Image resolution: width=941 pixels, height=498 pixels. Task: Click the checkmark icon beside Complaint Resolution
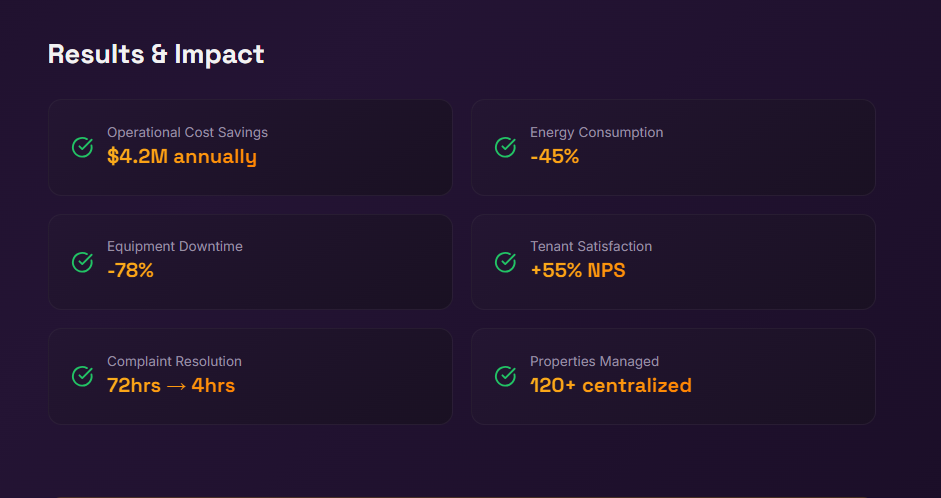click(x=83, y=376)
